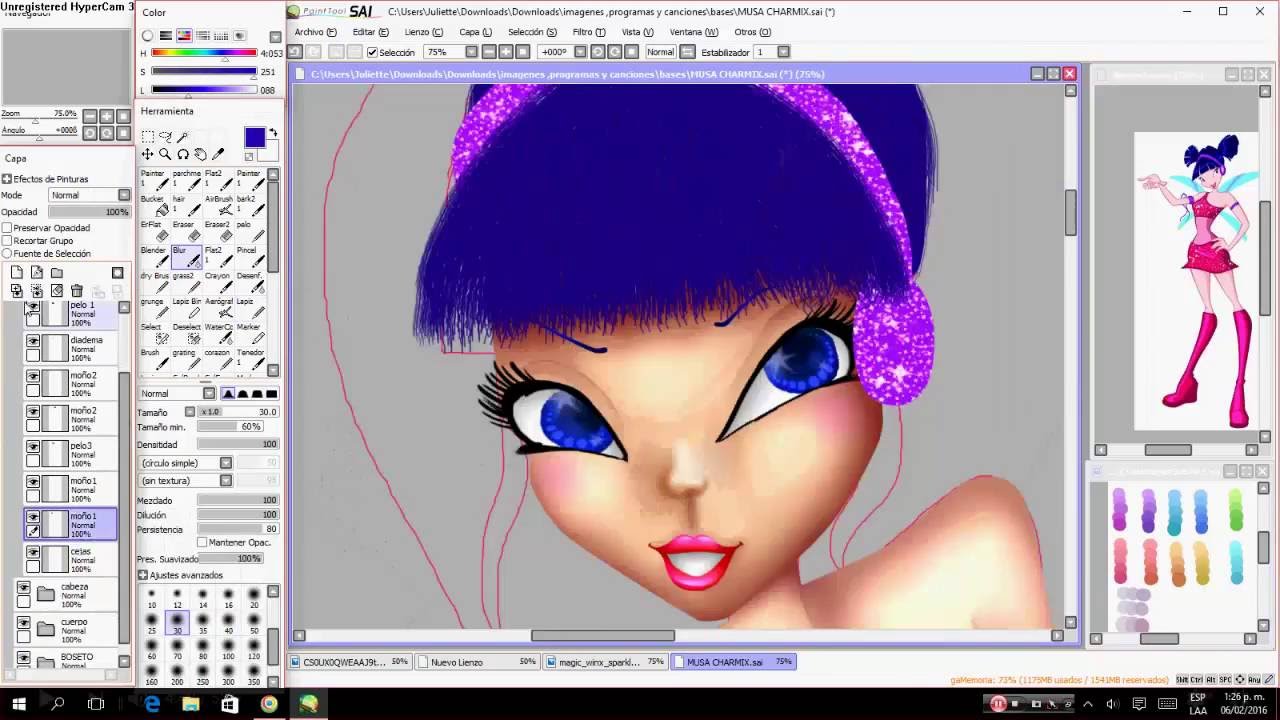Image resolution: width=1280 pixels, height=720 pixels.
Task: Open the Editar menu
Action: point(370,32)
